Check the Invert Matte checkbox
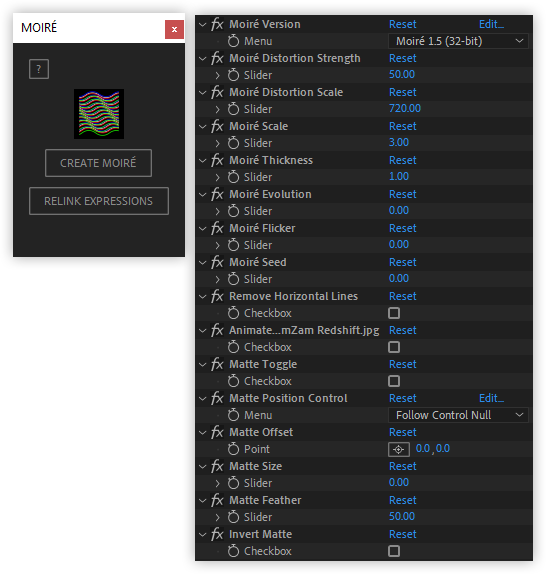 394,551
